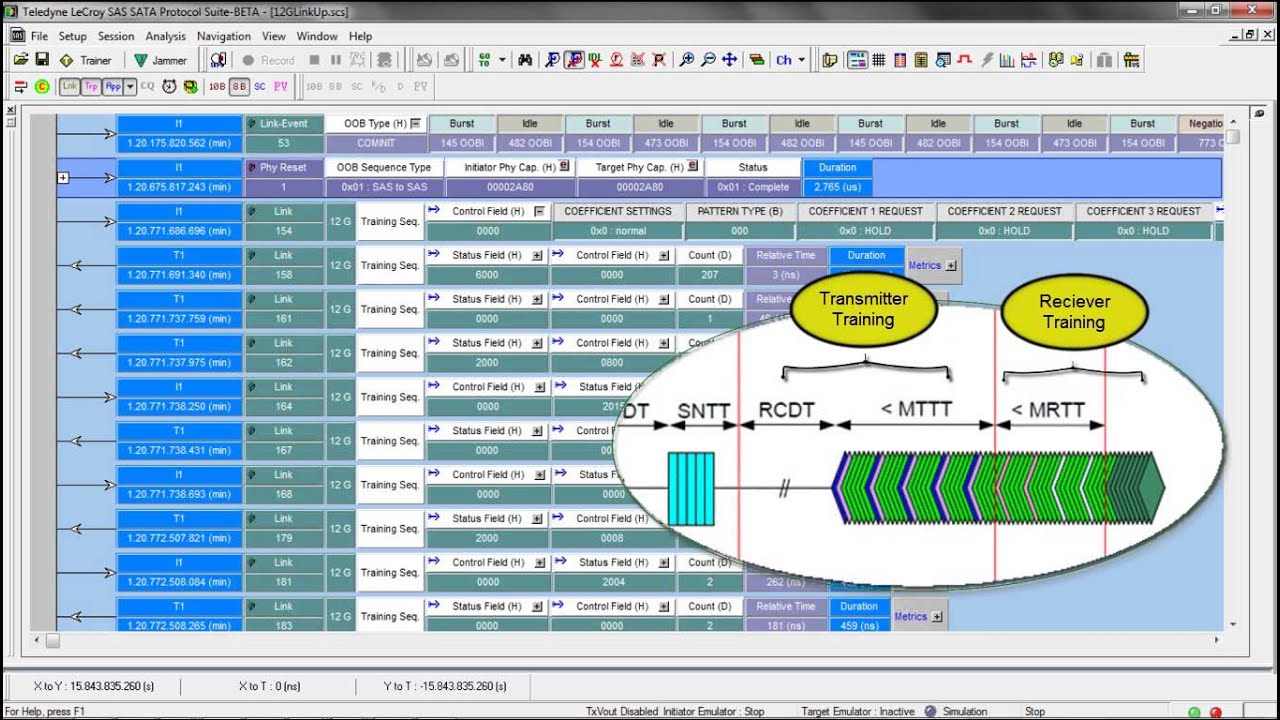
Task: Open the Navigation menu
Action: coord(224,36)
